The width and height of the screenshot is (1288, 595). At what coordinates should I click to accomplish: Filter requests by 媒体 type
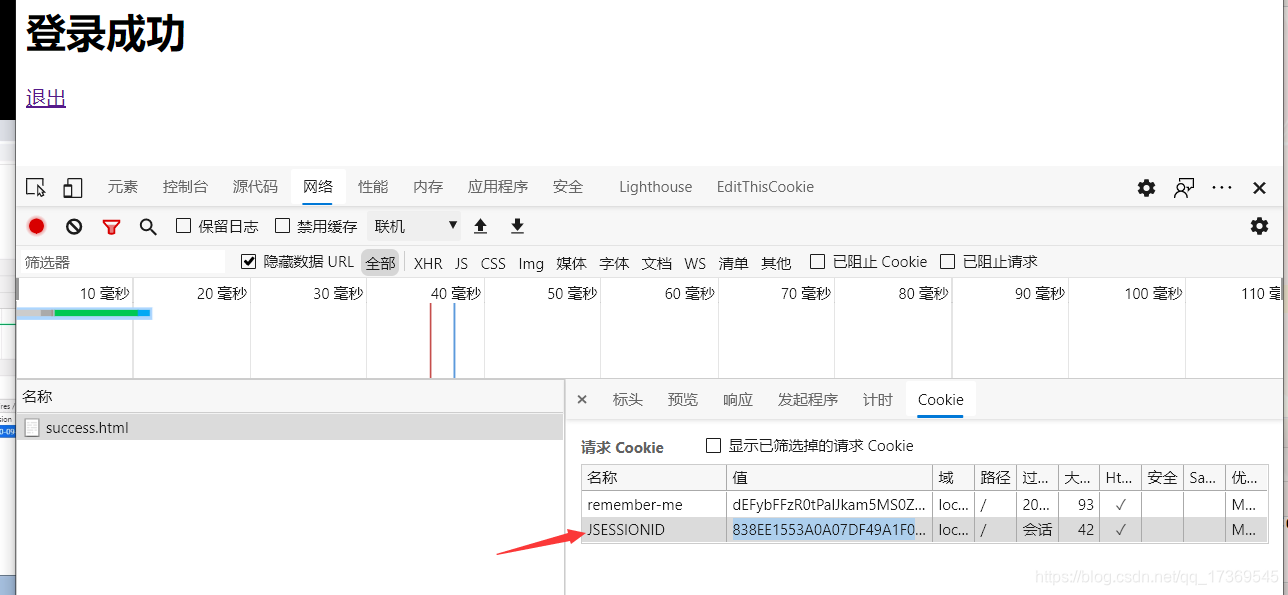572,263
